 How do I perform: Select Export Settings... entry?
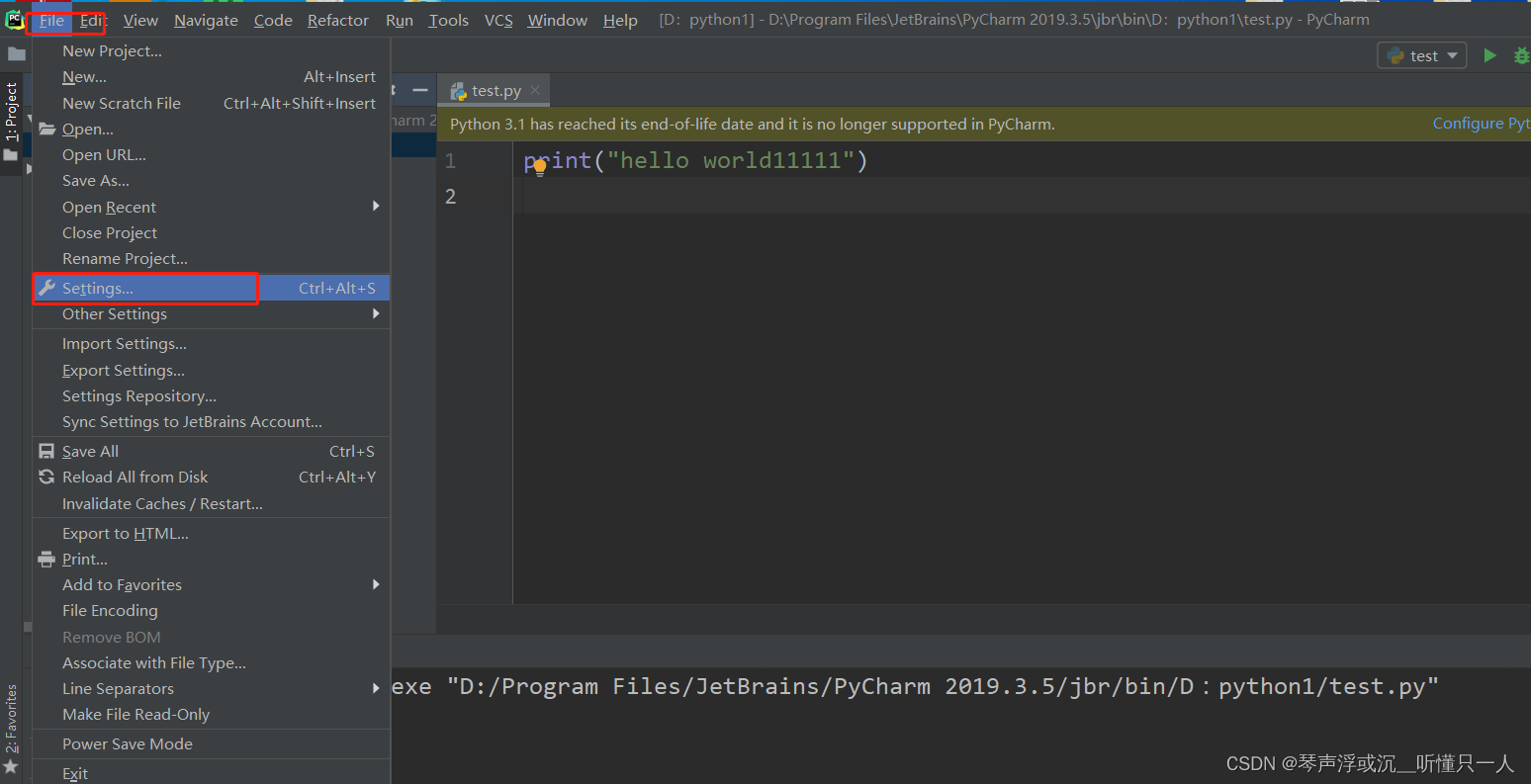point(212,370)
